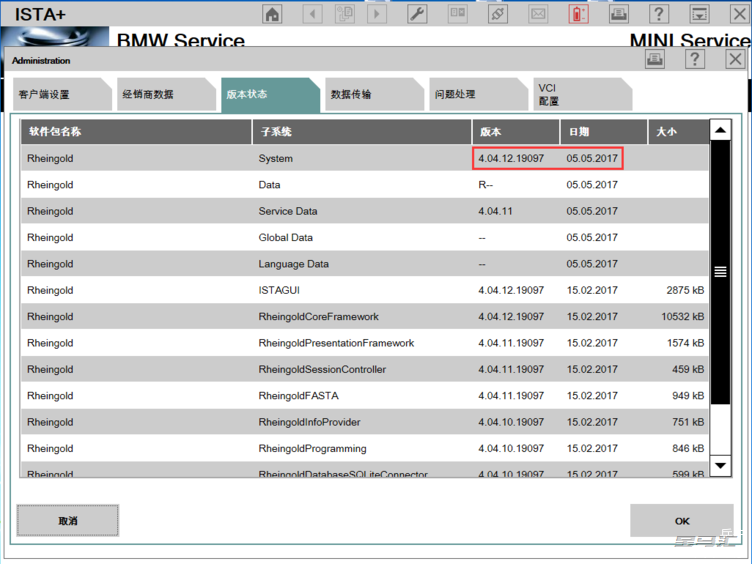Viewport: 752px width, 564px height.
Task: Click the back arrow toolbar icon
Action: [x=313, y=14]
